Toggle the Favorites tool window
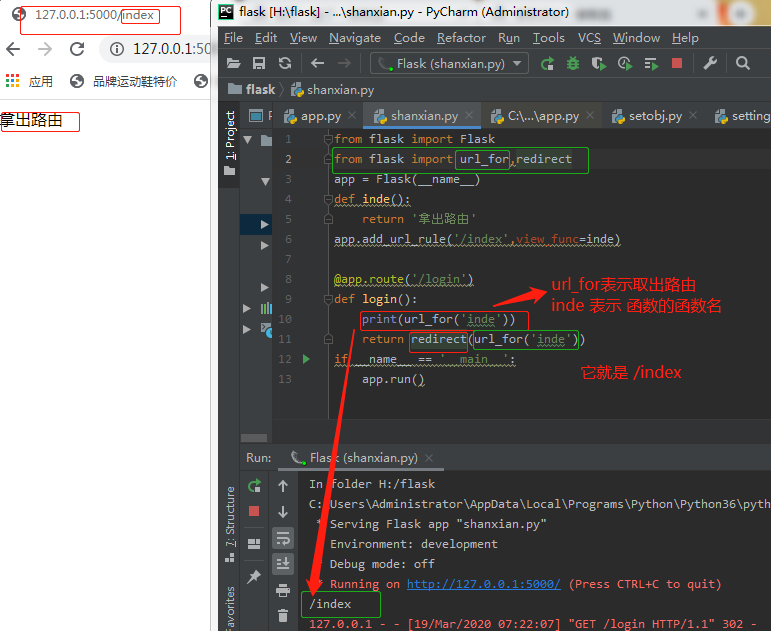Screen dimensions: 771x631 [x=230, y=608]
